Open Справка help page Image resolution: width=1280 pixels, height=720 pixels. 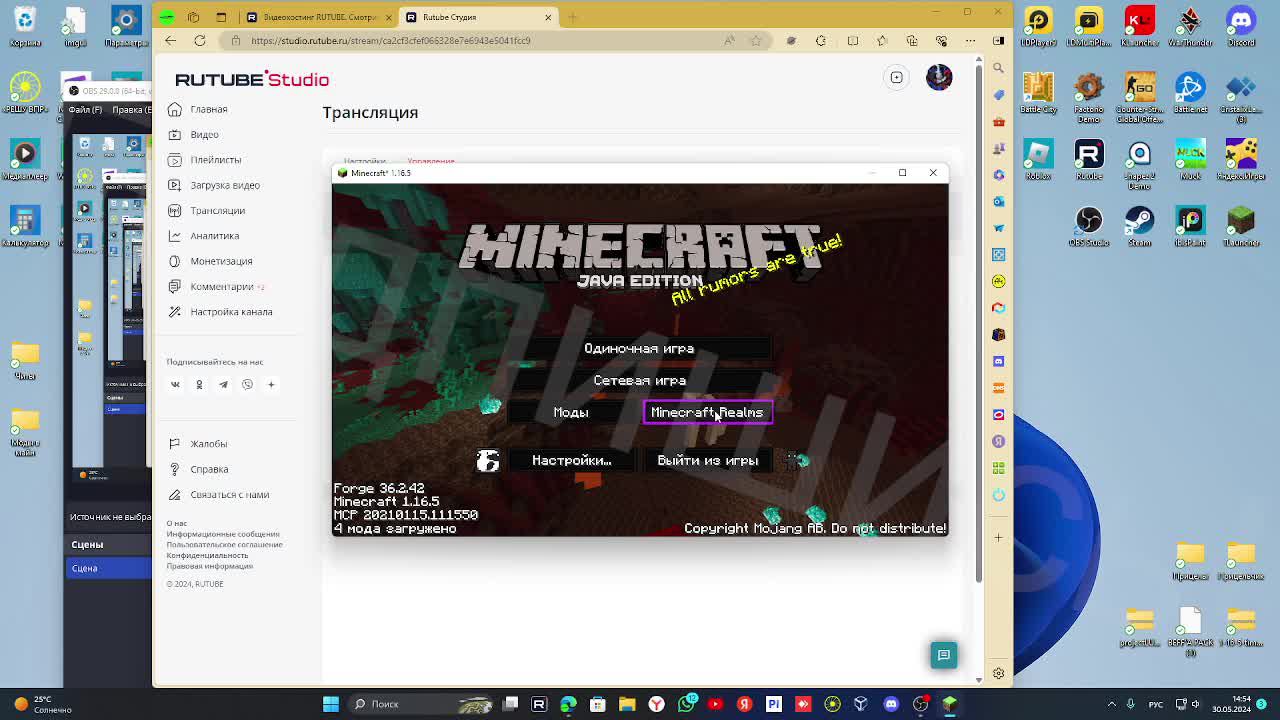click(x=198, y=469)
